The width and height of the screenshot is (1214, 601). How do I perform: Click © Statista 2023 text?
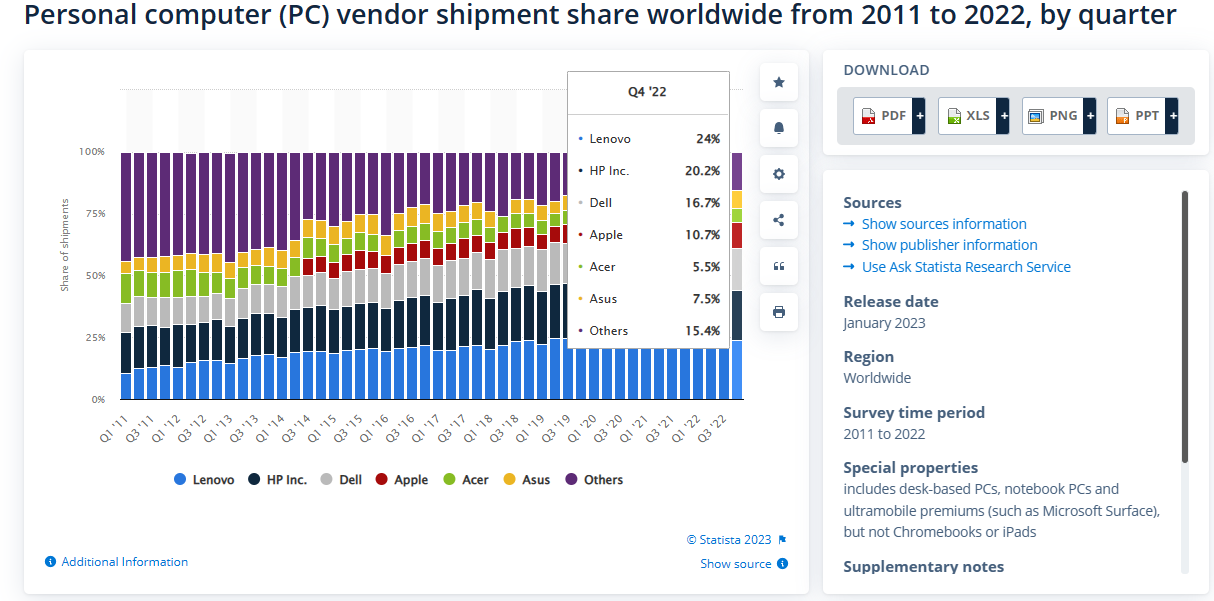point(729,540)
